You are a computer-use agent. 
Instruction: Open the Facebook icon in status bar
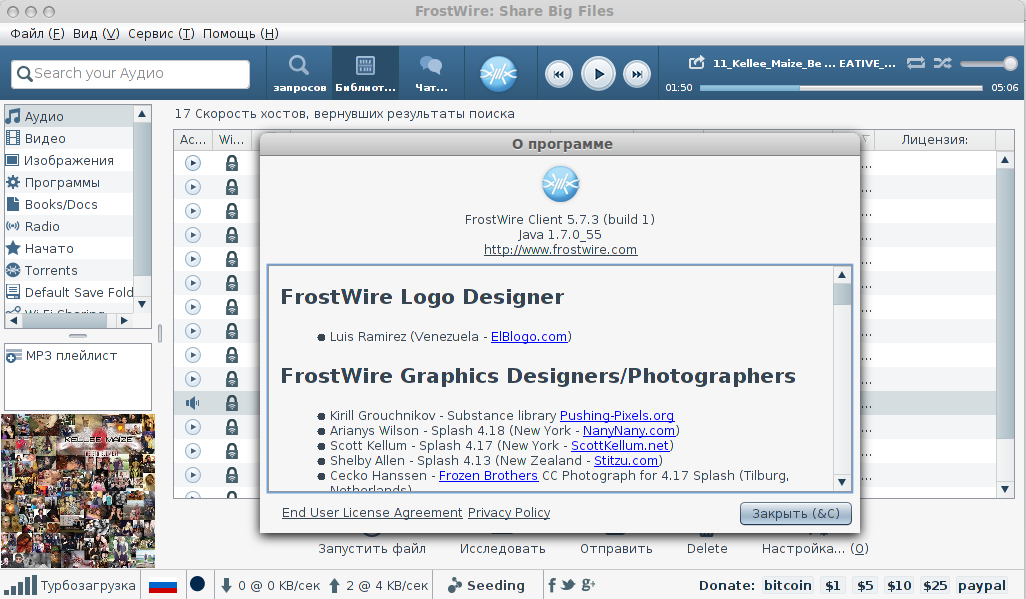pyautogui.click(x=552, y=585)
